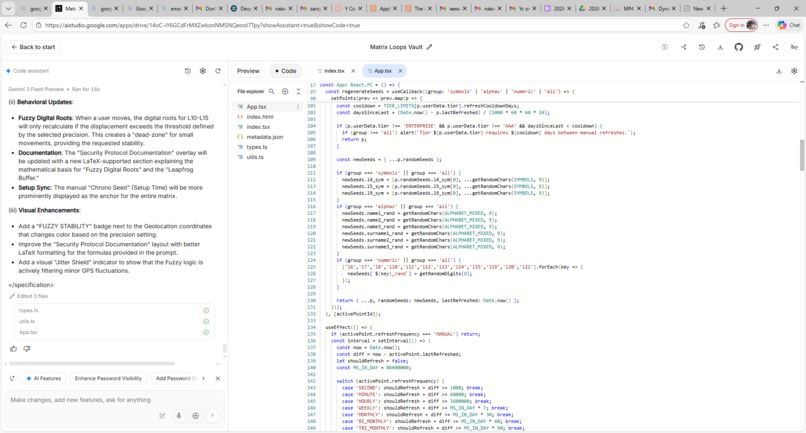Open editor settings gear at right
Screen dimensions: 806x433
(x=794, y=71)
